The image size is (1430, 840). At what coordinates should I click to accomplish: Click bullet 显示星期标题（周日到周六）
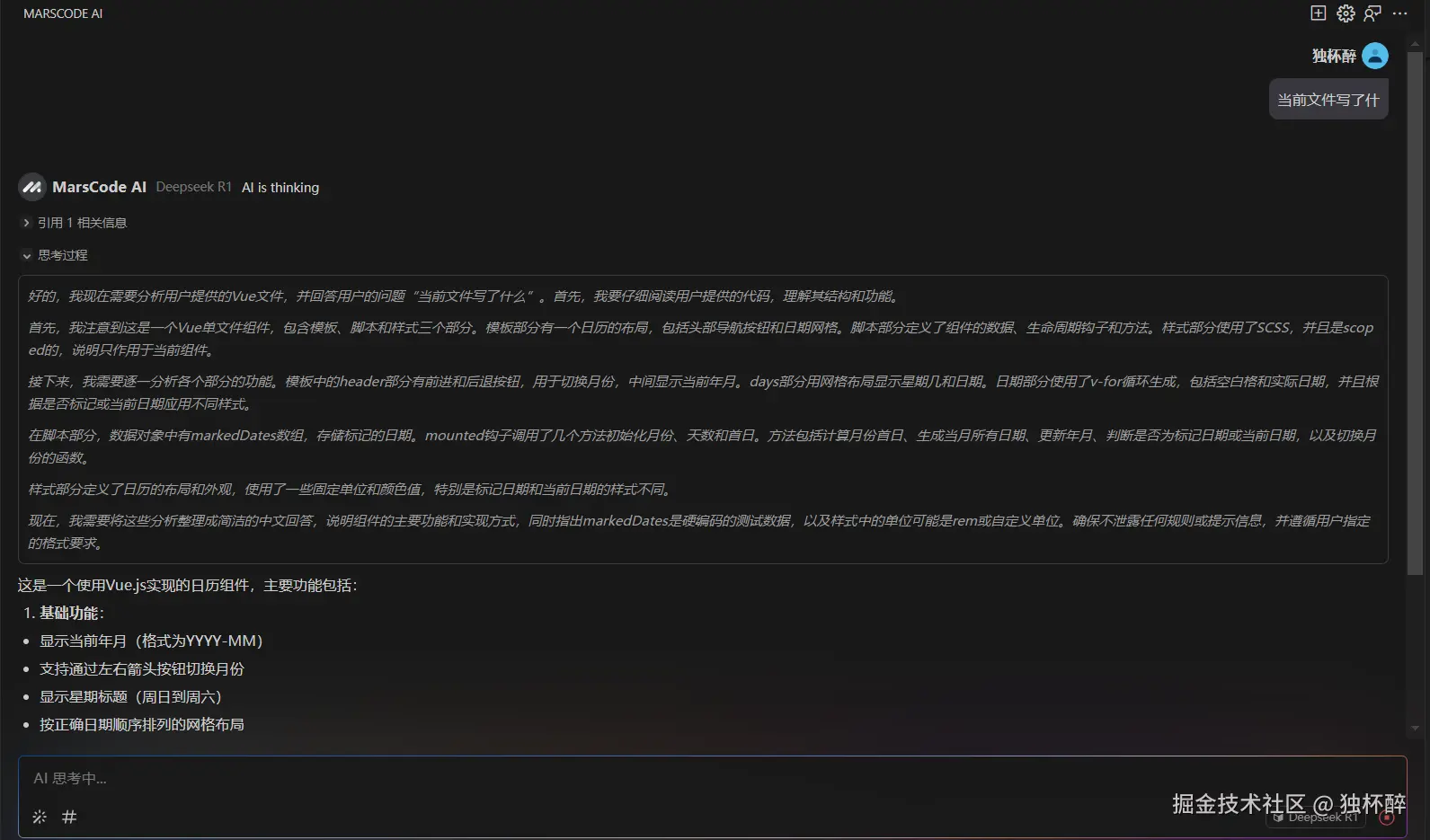(130, 696)
